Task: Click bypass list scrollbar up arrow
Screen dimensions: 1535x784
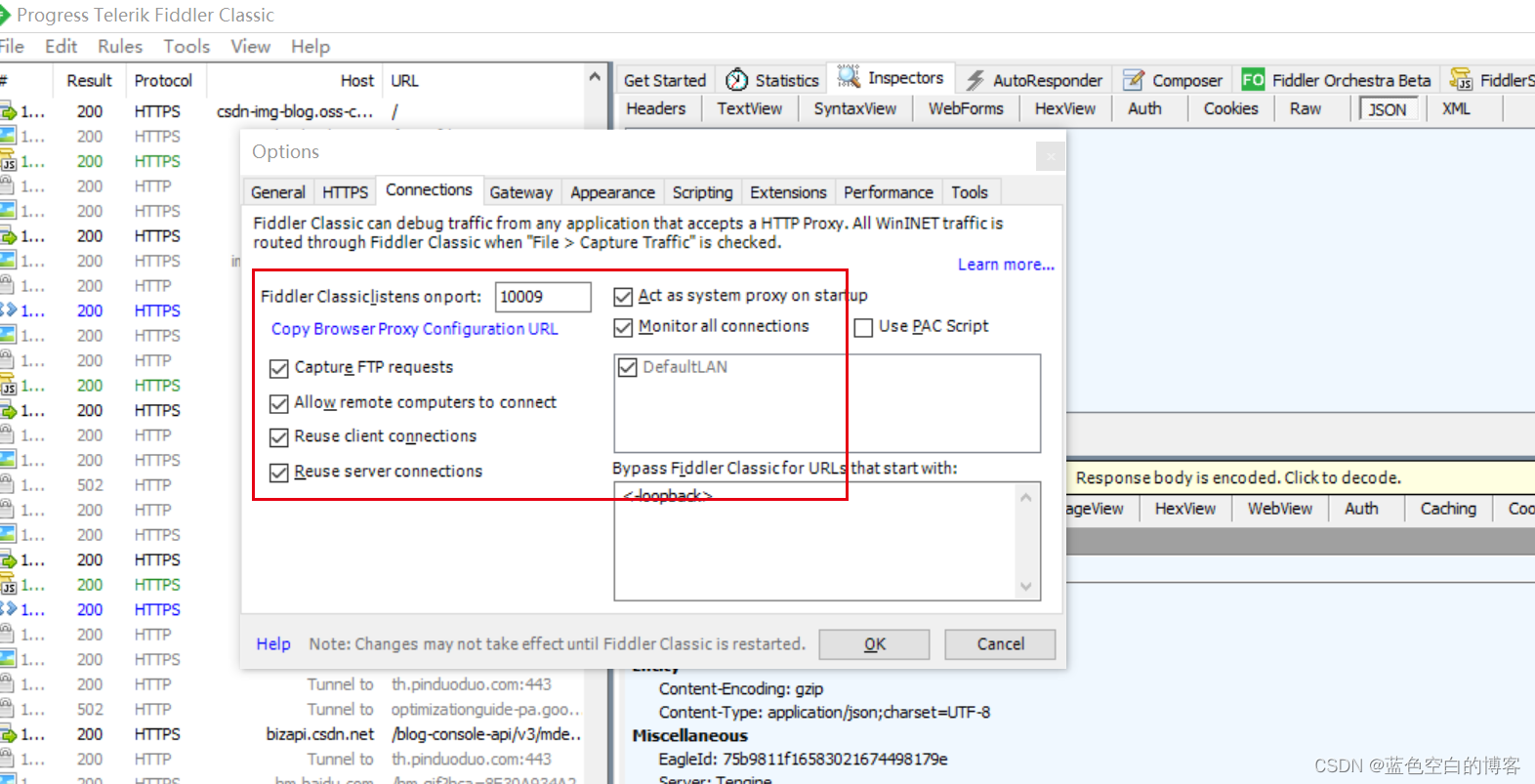Action: [1025, 497]
